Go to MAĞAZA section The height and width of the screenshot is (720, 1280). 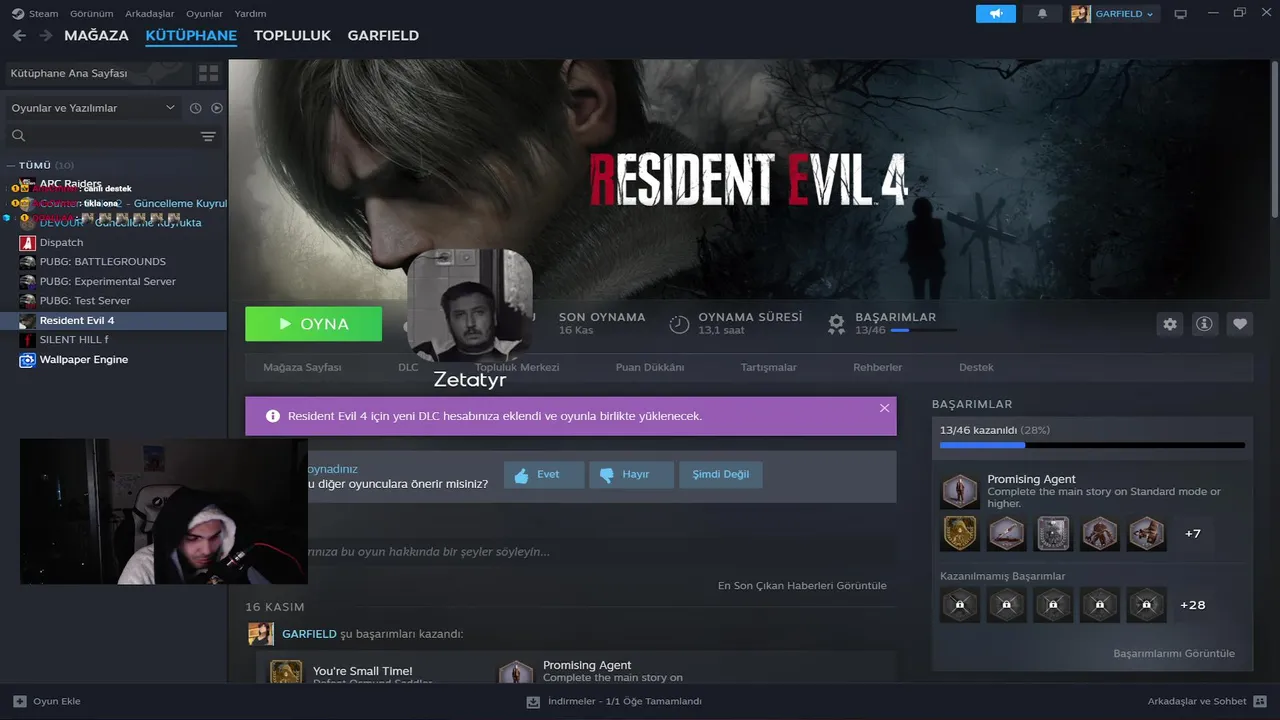click(96, 35)
